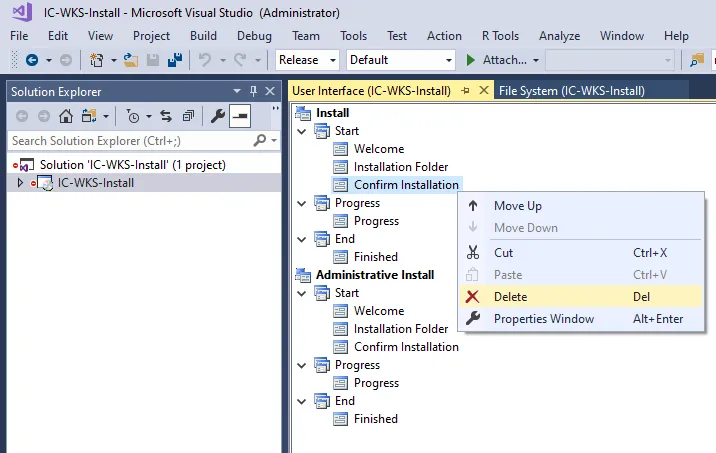Image resolution: width=716 pixels, height=453 pixels.
Task: Click the search magnifier icon in Solution Explorer
Action: 260,140
